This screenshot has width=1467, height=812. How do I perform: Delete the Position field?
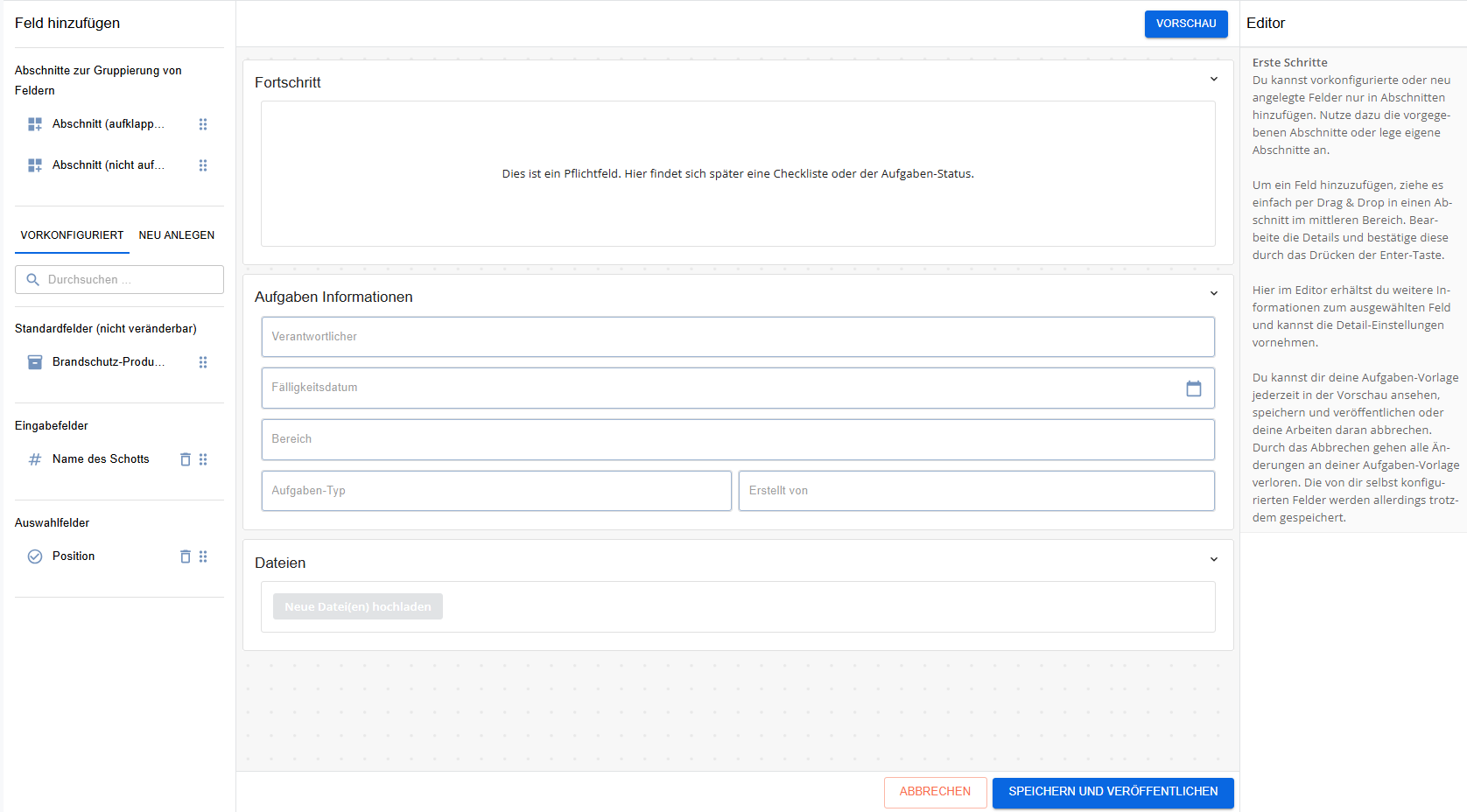186,556
